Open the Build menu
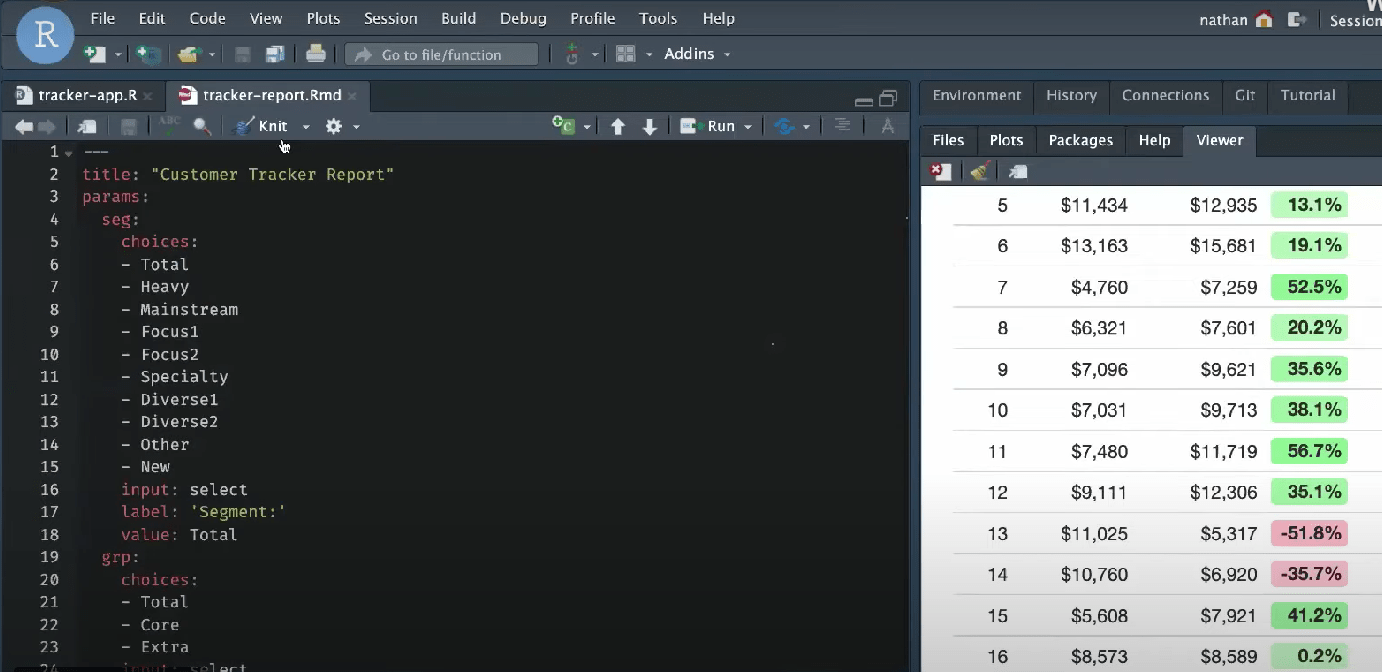This screenshot has width=1382, height=672. pos(459,19)
